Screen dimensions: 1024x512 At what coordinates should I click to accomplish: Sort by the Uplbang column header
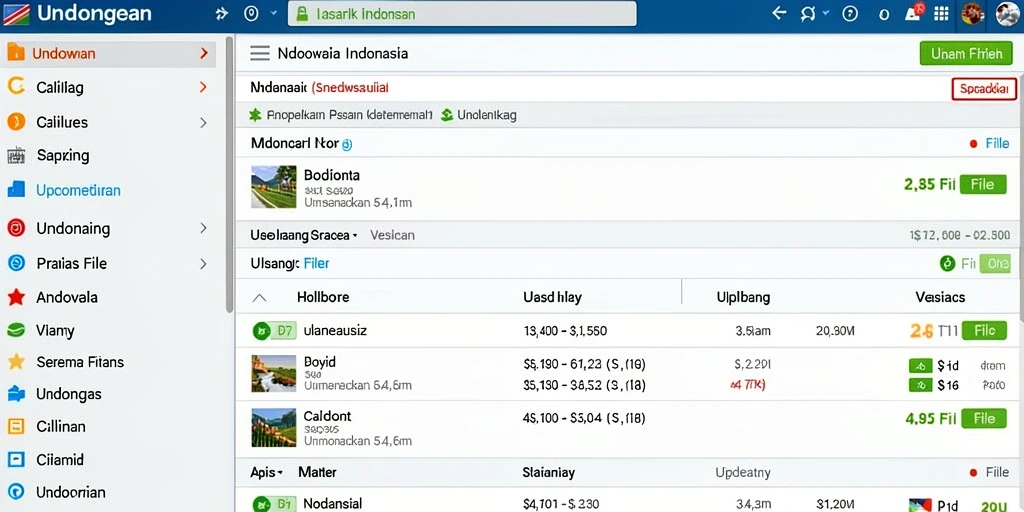click(x=743, y=297)
